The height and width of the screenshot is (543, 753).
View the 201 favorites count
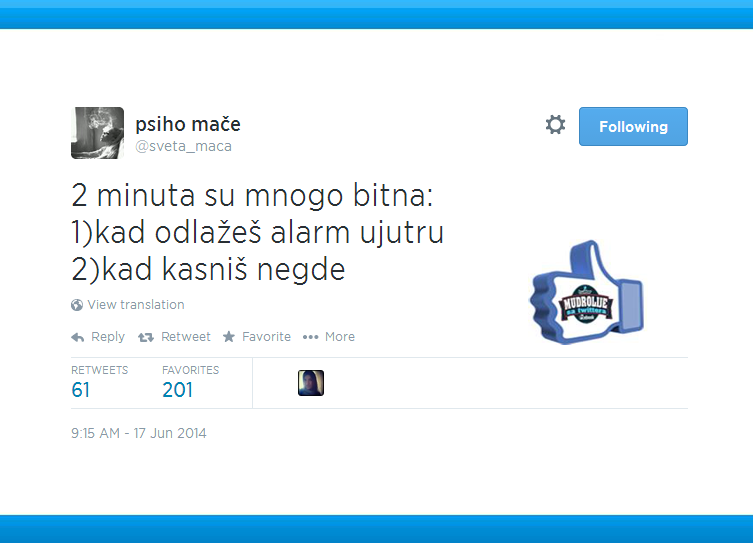click(x=177, y=390)
